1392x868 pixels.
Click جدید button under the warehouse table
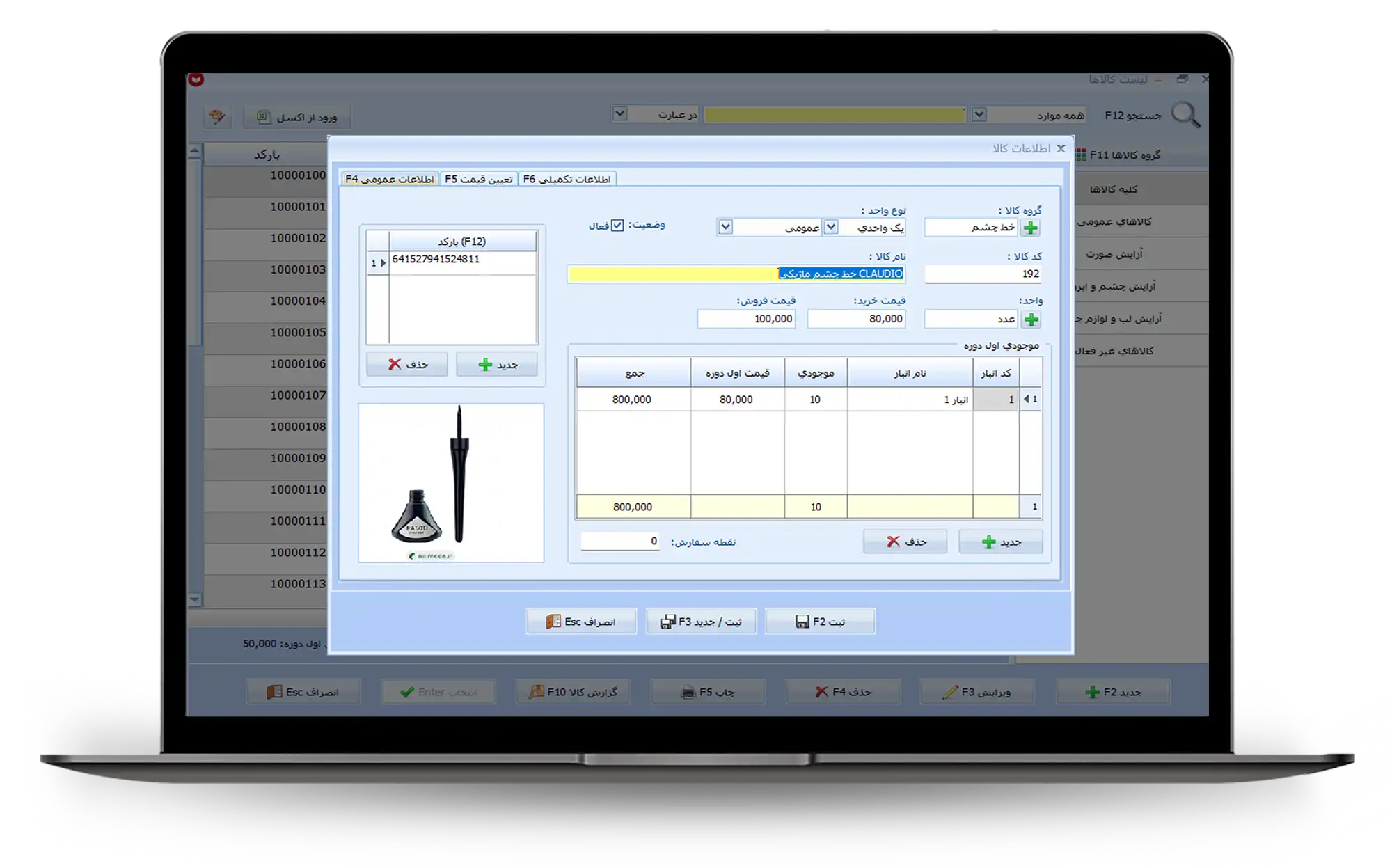[x=1001, y=542]
